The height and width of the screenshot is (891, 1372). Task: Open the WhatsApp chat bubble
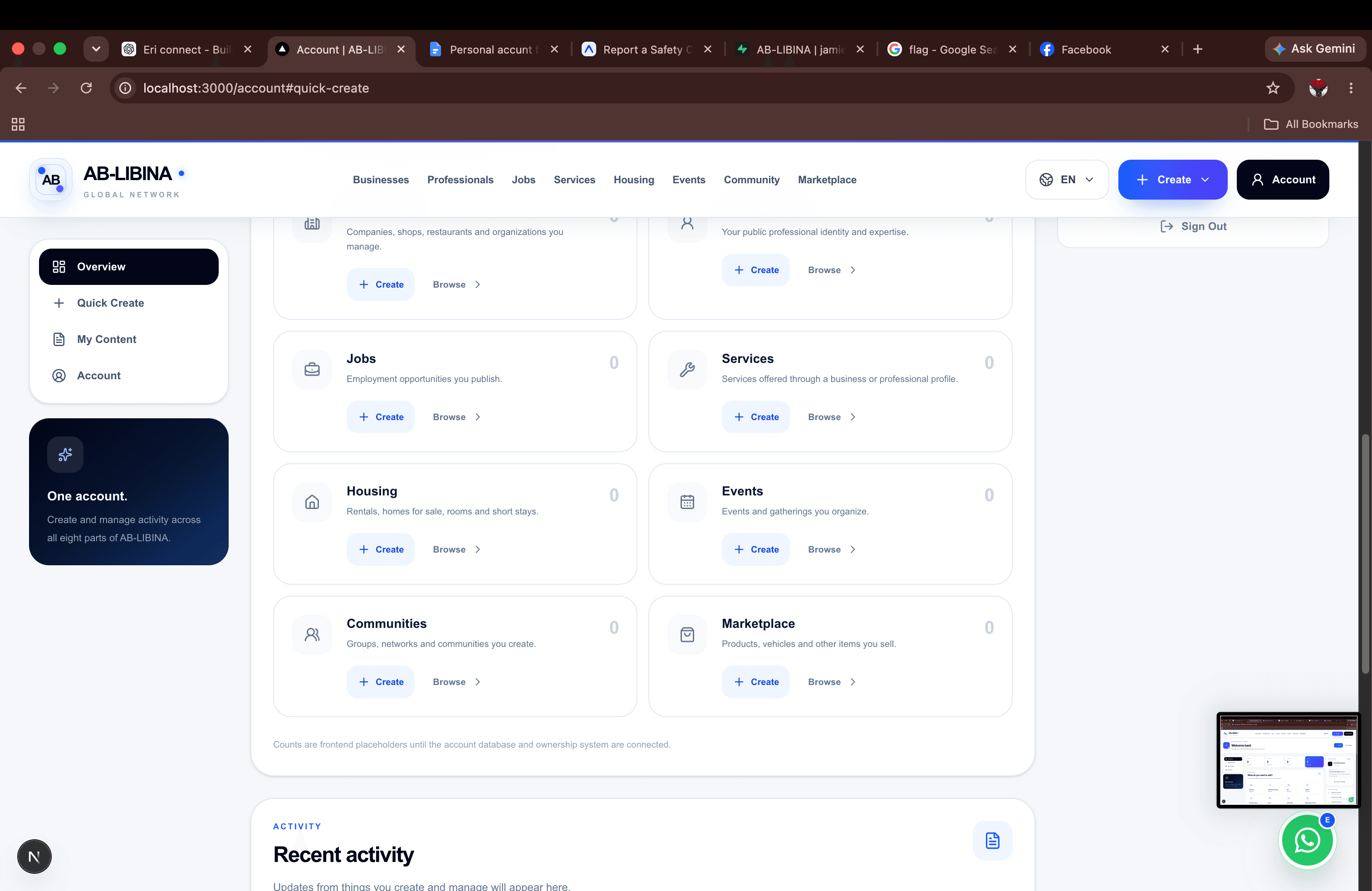(x=1307, y=840)
